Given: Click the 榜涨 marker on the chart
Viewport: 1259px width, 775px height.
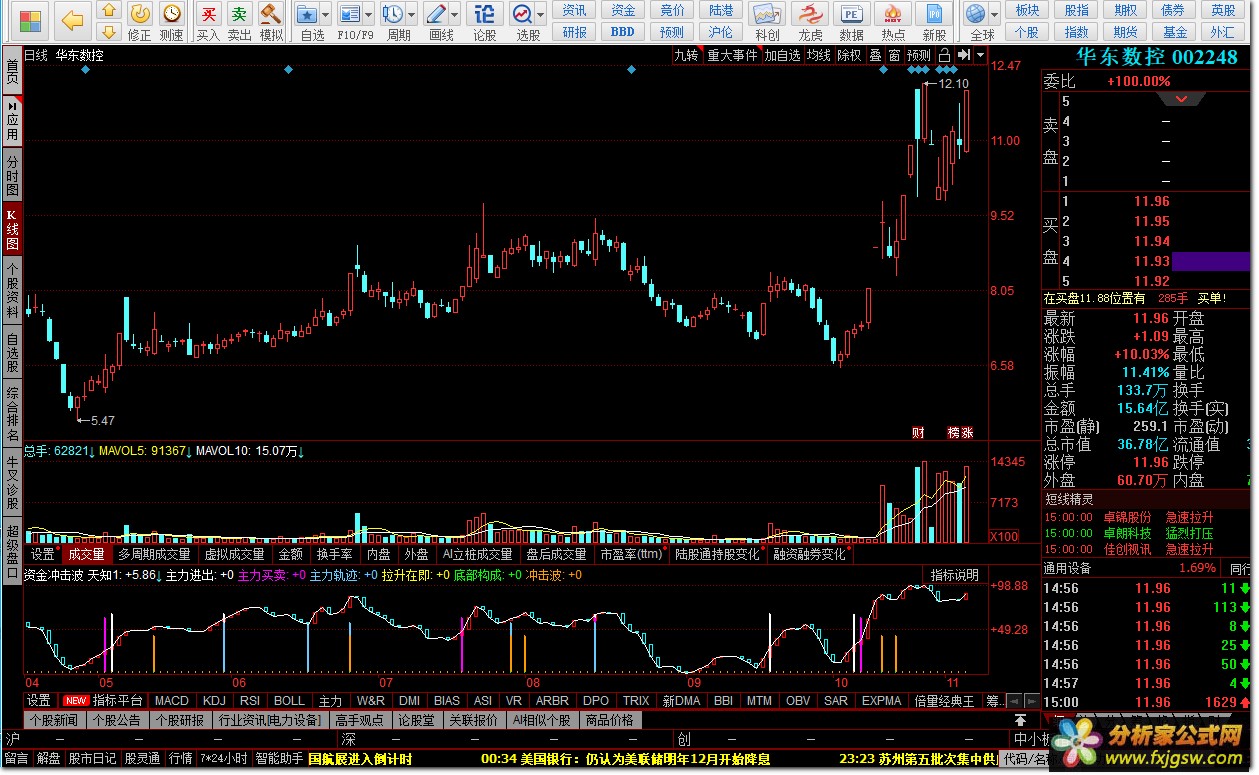Looking at the screenshot, I should pos(960,433).
